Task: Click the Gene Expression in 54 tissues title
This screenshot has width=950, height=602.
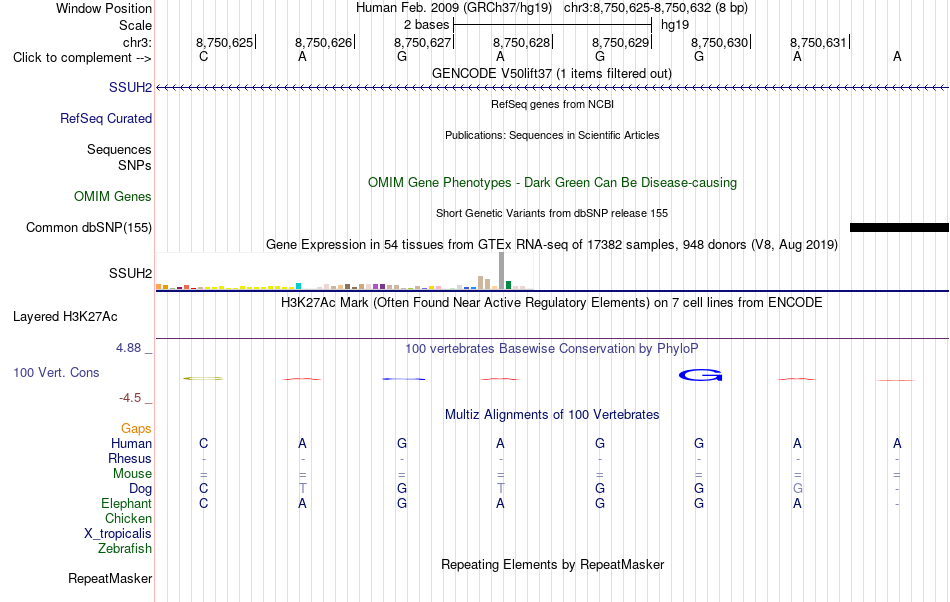Action: point(552,244)
